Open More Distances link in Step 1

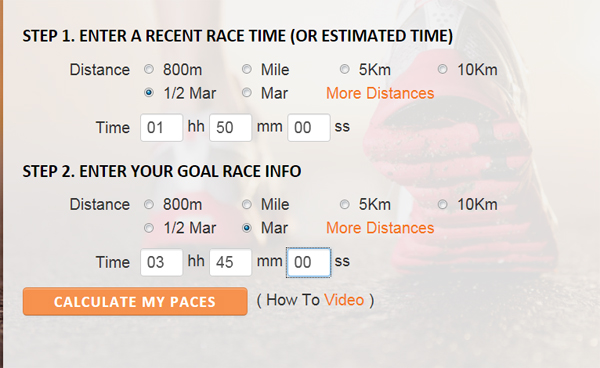point(380,93)
